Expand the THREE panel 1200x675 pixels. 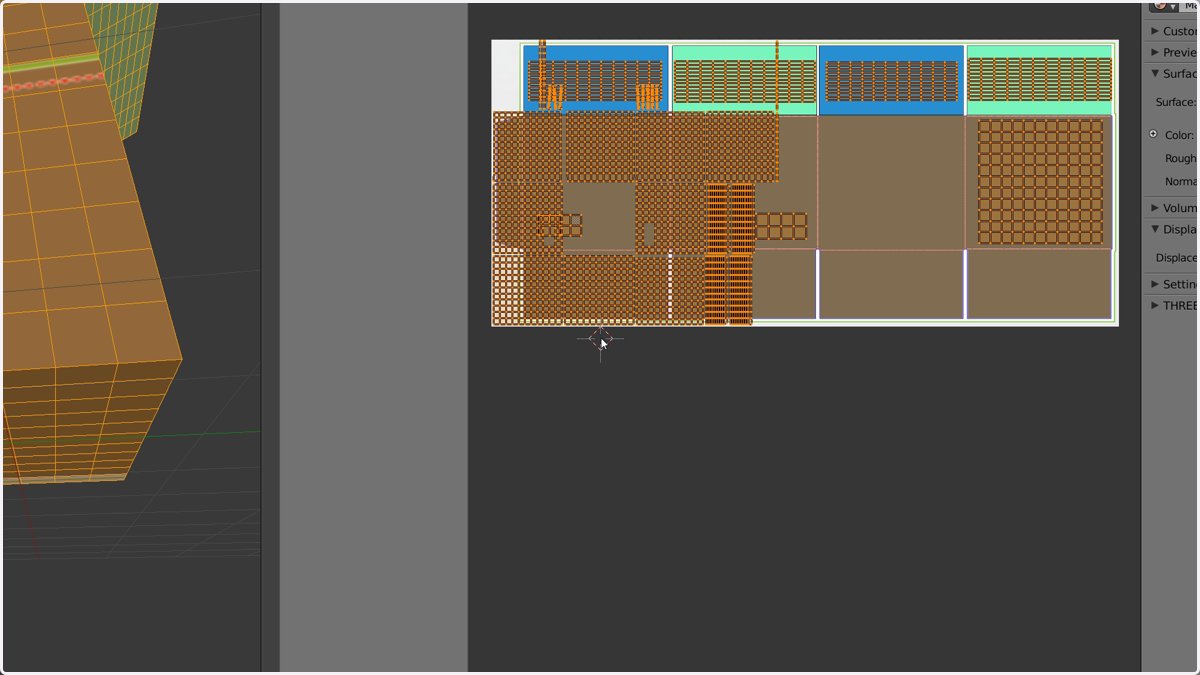pyautogui.click(x=1155, y=305)
